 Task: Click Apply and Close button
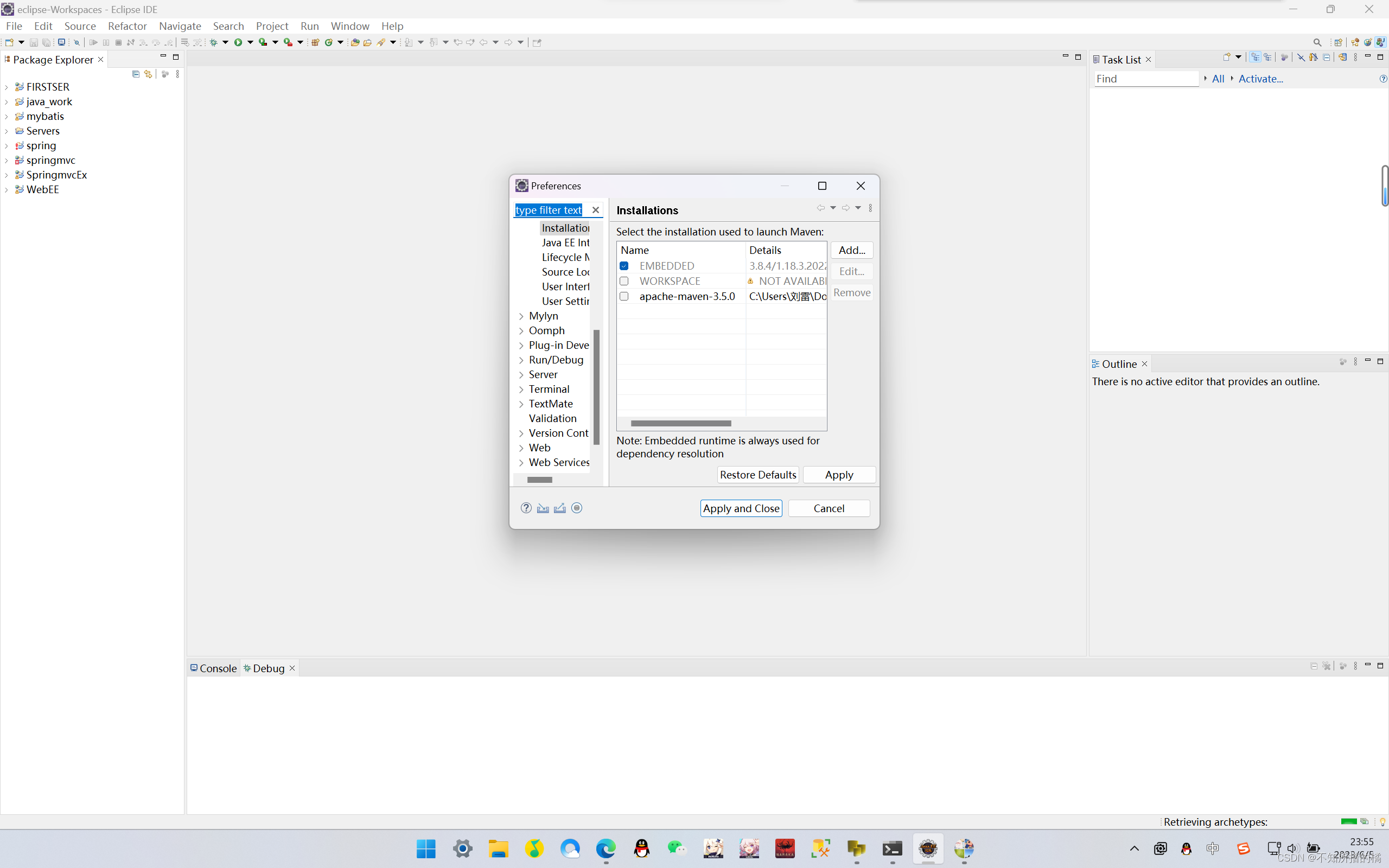pyautogui.click(x=741, y=508)
